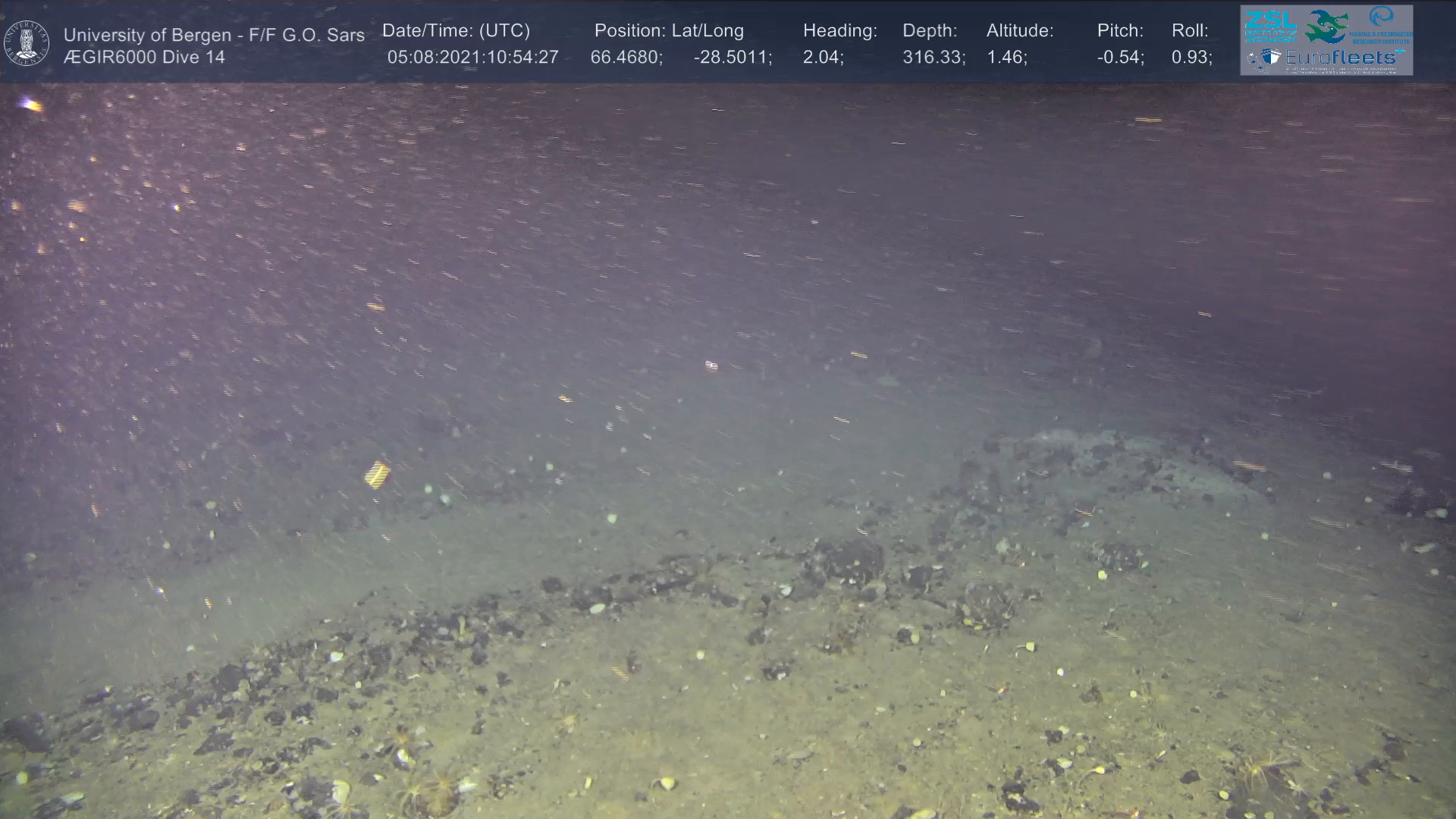The height and width of the screenshot is (819, 1456).
Task: Click the bright glowing particle in top-left corner
Action: pyautogui.click(x=30, y=104)
